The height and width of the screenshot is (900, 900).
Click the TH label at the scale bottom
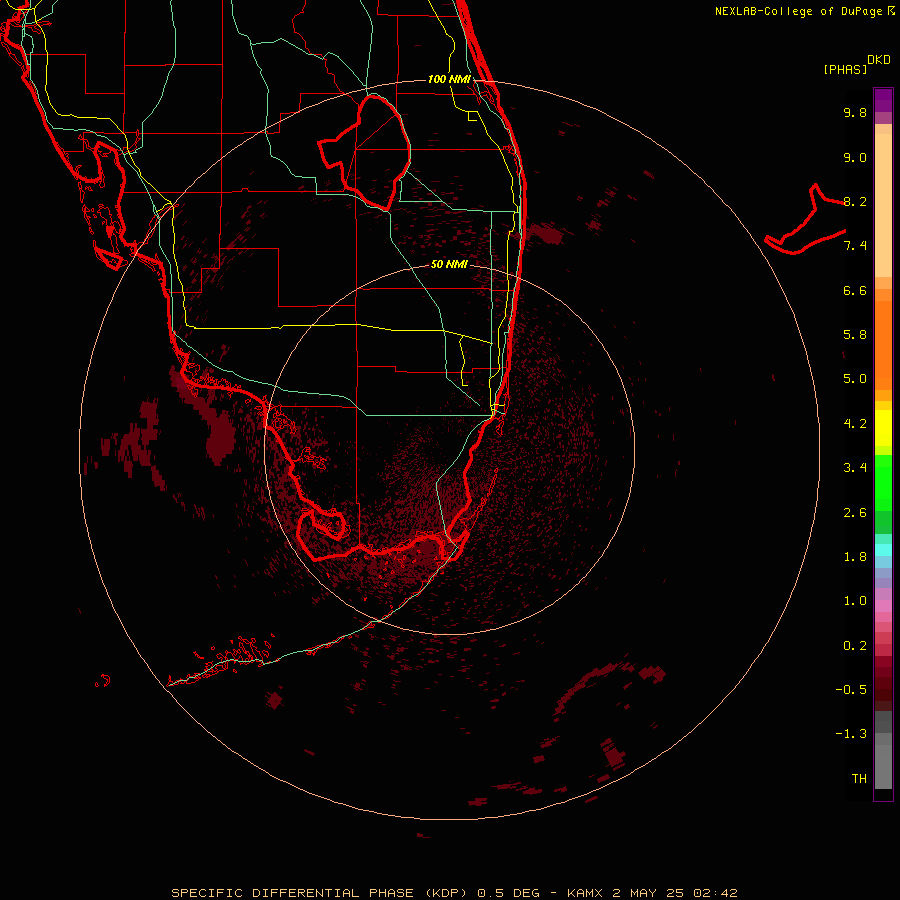click(859, 779)
